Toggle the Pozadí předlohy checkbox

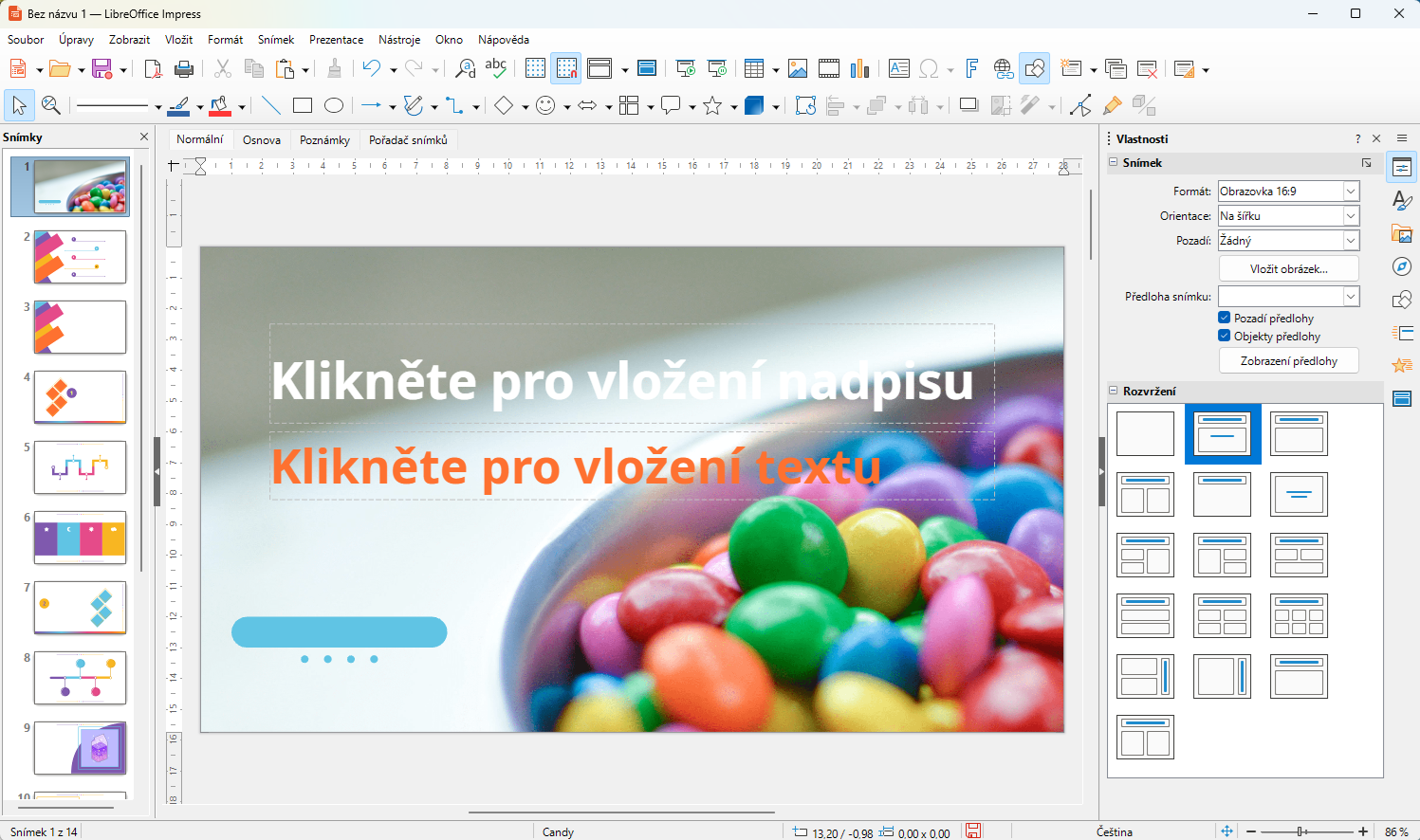1225,318
